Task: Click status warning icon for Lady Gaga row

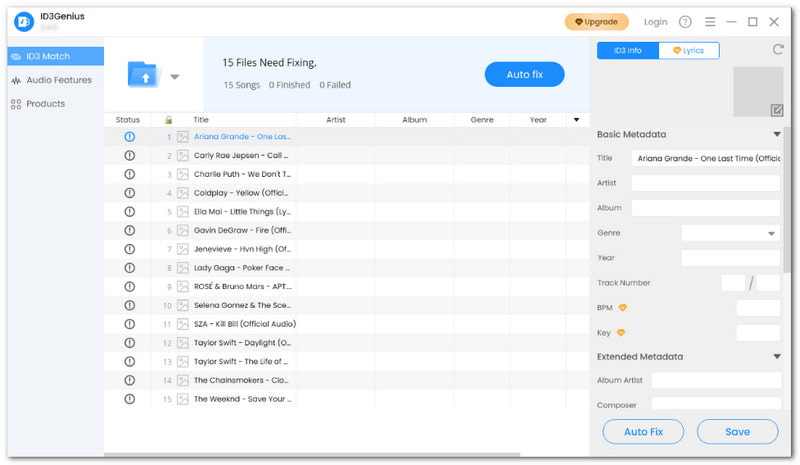Action: coord(130,268)
